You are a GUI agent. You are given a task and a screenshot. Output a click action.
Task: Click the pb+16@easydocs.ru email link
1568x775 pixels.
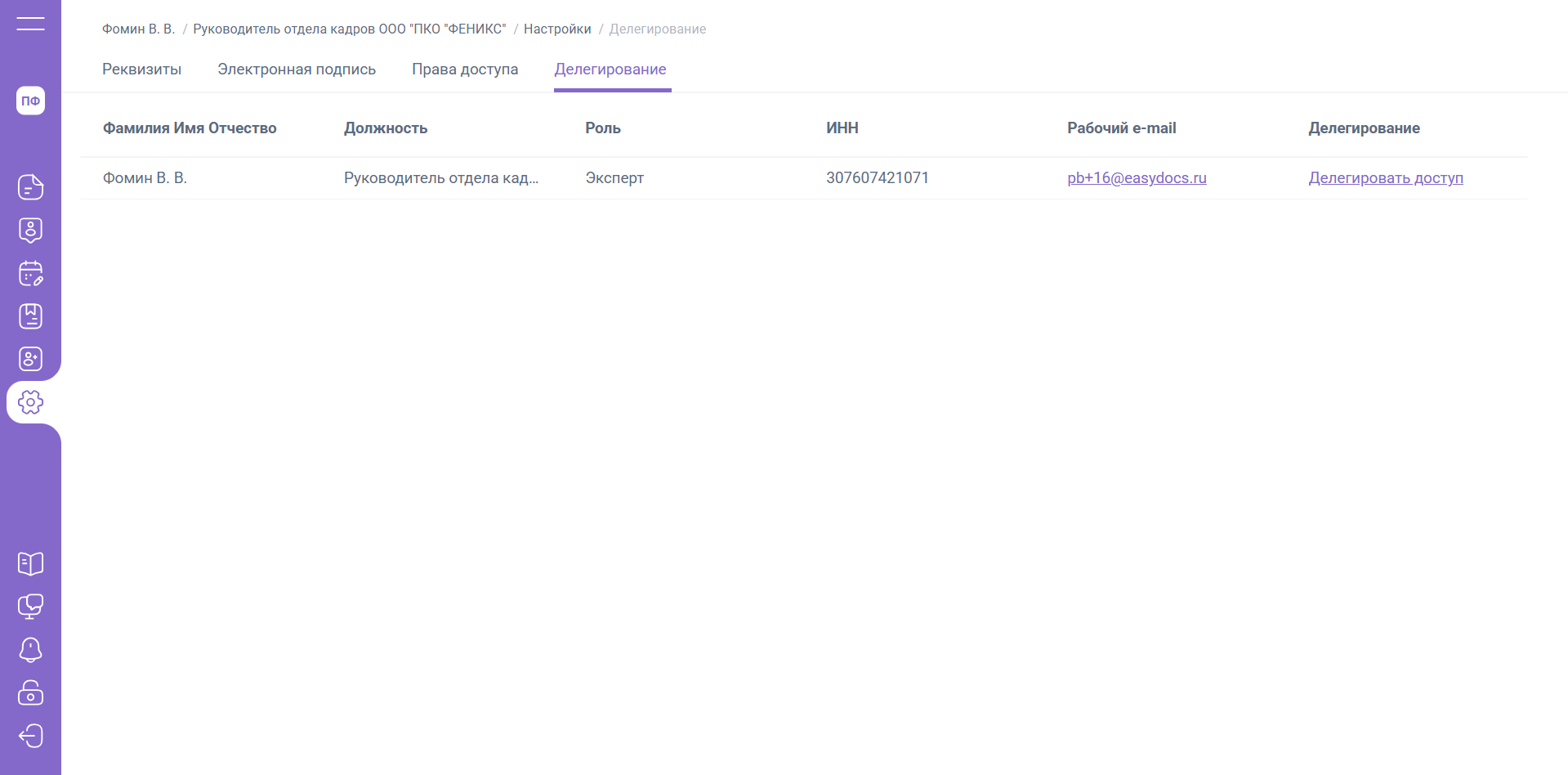pos(1137,178)
